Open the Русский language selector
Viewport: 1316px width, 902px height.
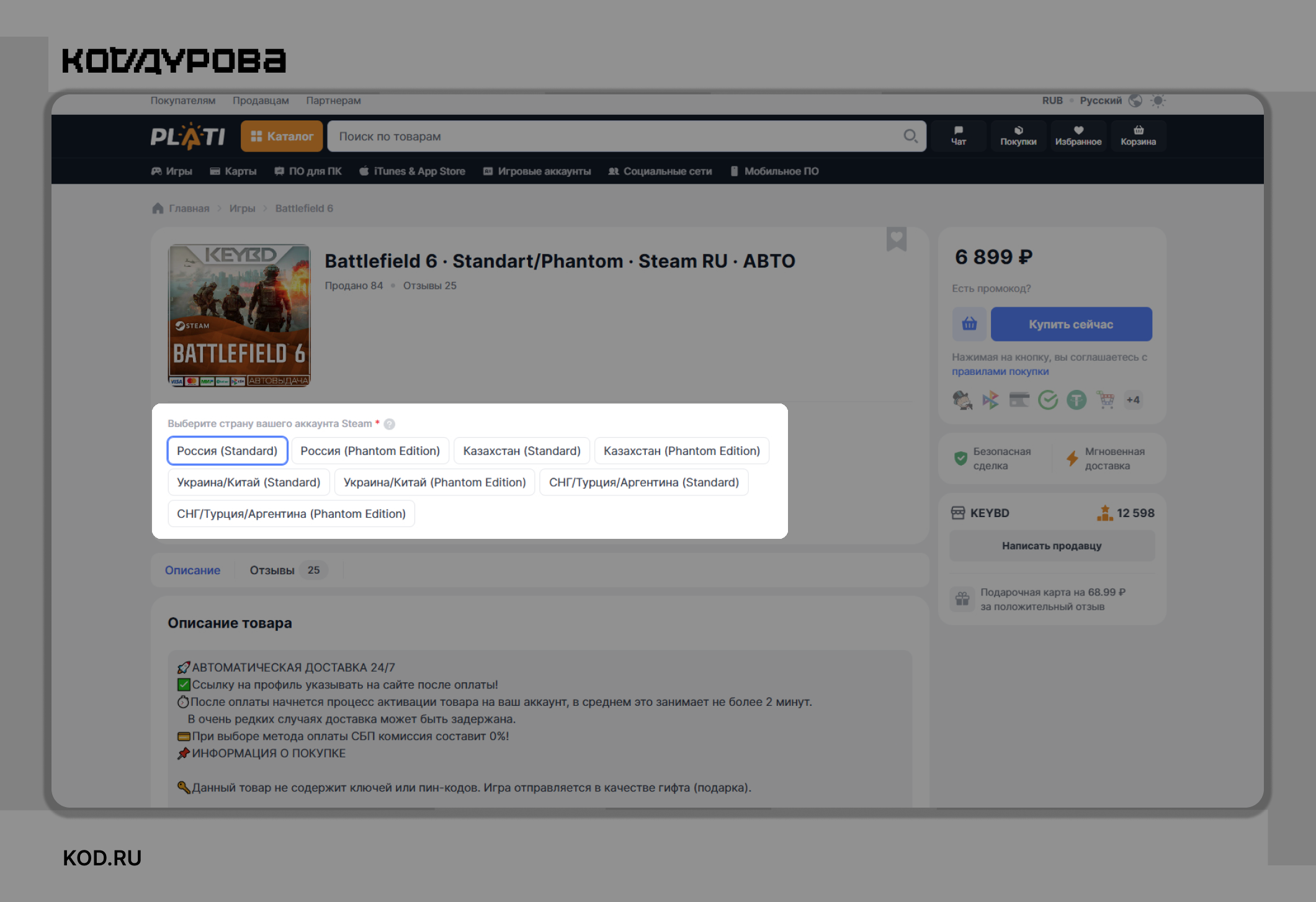pyautogui.click(x=1101, y=101)
